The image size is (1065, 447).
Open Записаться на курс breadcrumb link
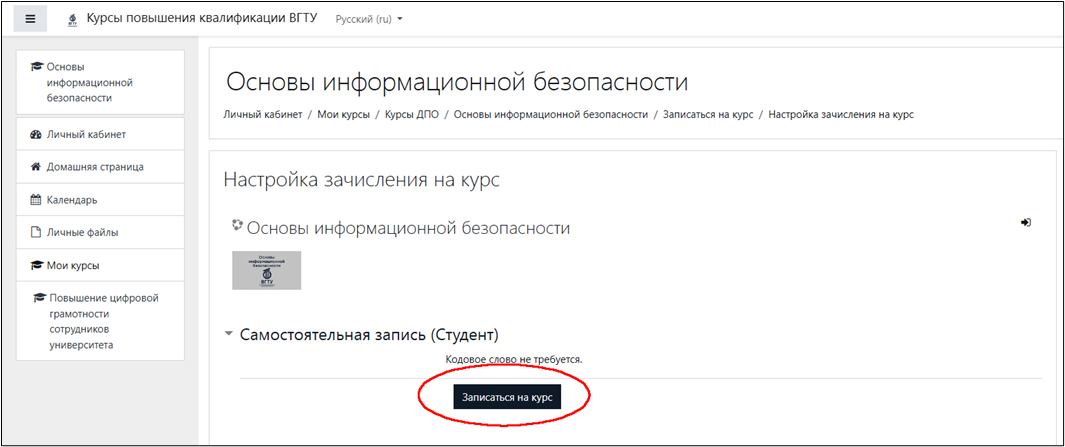(708, 115)
